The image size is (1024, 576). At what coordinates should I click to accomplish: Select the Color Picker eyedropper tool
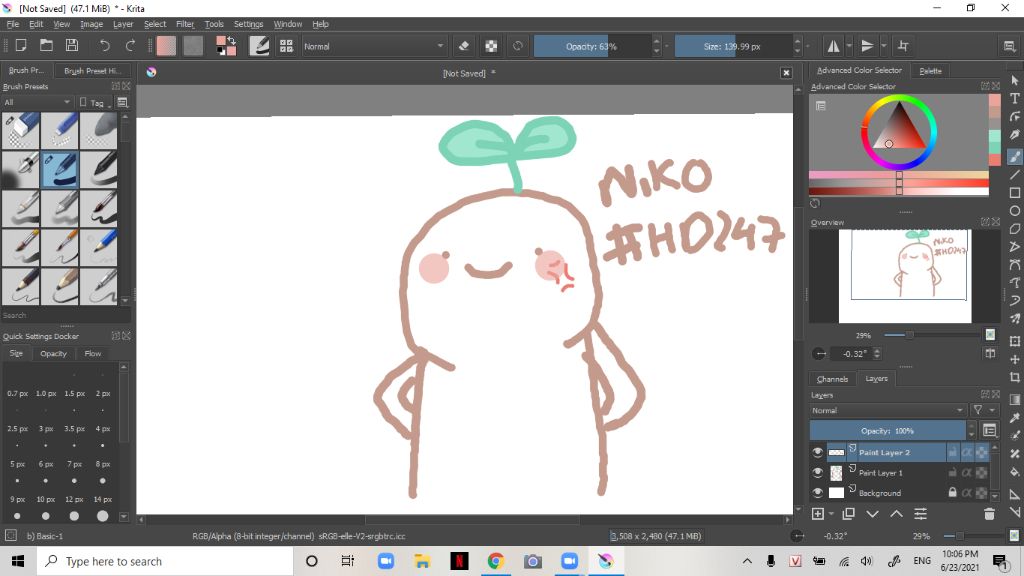1015,418
